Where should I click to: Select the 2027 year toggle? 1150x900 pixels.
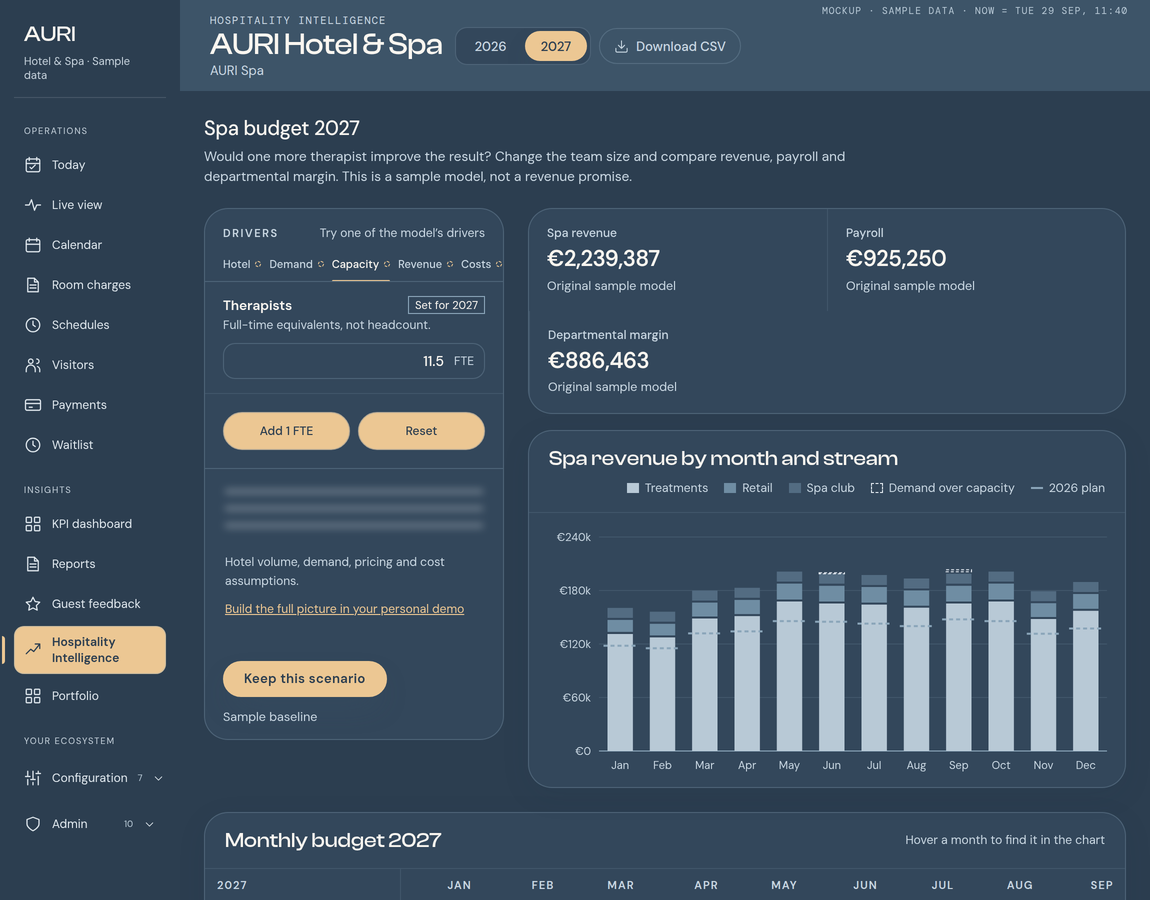[x=556, y=46]
